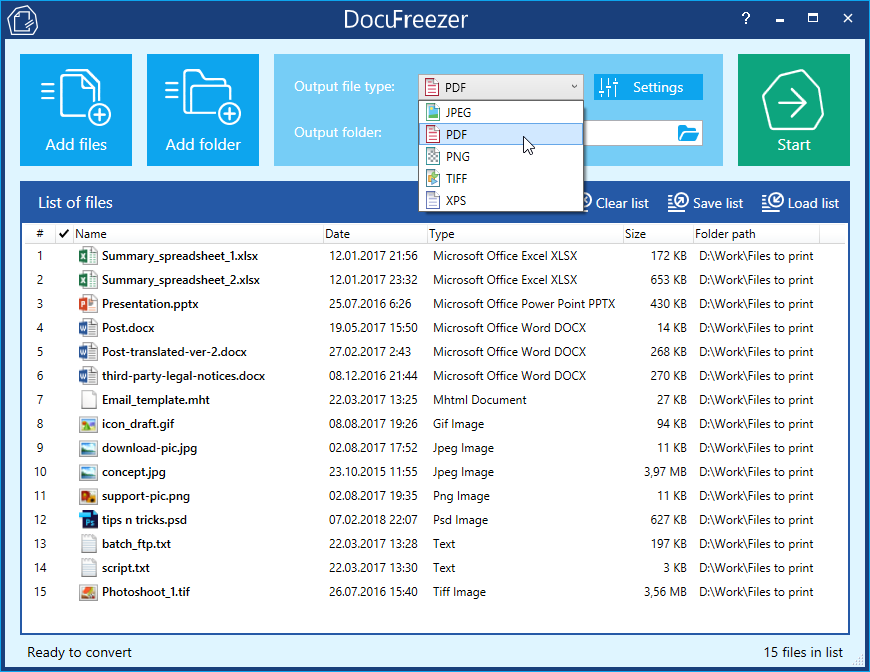Click the DocuFreezer logo icon
This screenshot has width=870, height=672.
tap(22, 19)
